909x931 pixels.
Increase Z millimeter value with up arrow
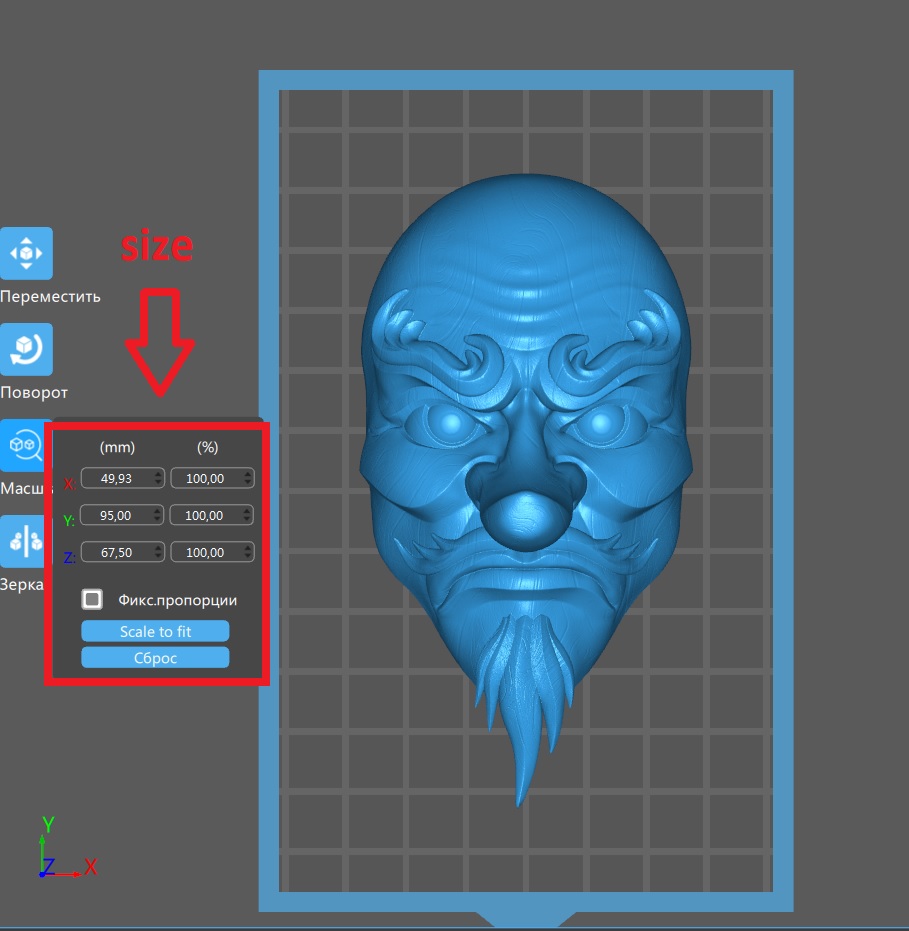(157, 548)
